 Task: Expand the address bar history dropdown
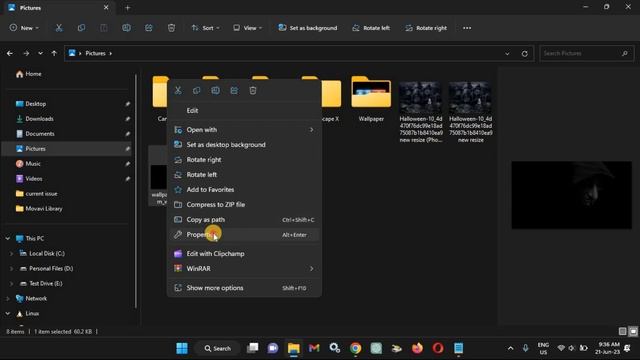click(x=507, y=53)
